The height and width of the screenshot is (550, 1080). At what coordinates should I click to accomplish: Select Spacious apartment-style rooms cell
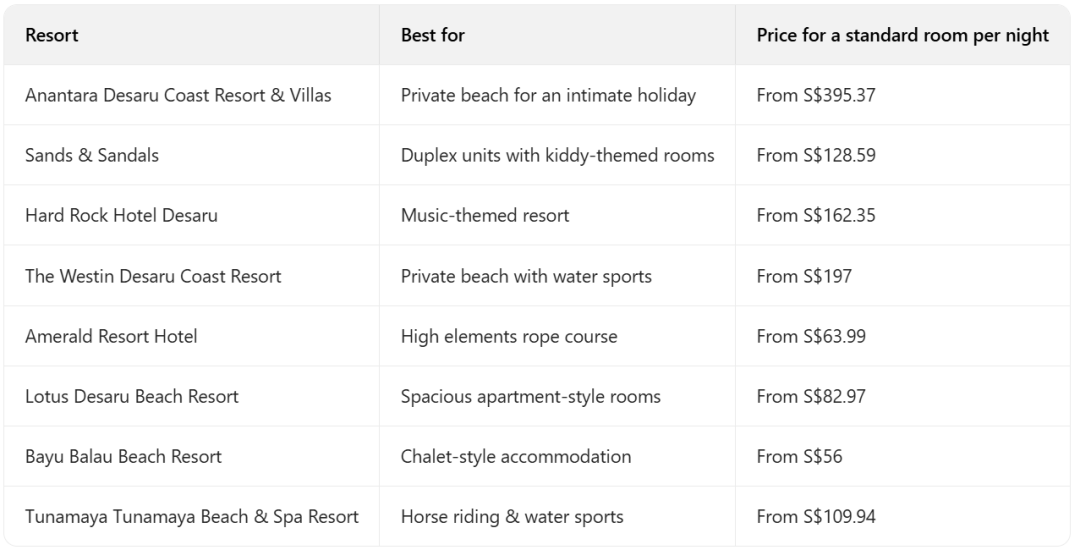pos(530,396)
